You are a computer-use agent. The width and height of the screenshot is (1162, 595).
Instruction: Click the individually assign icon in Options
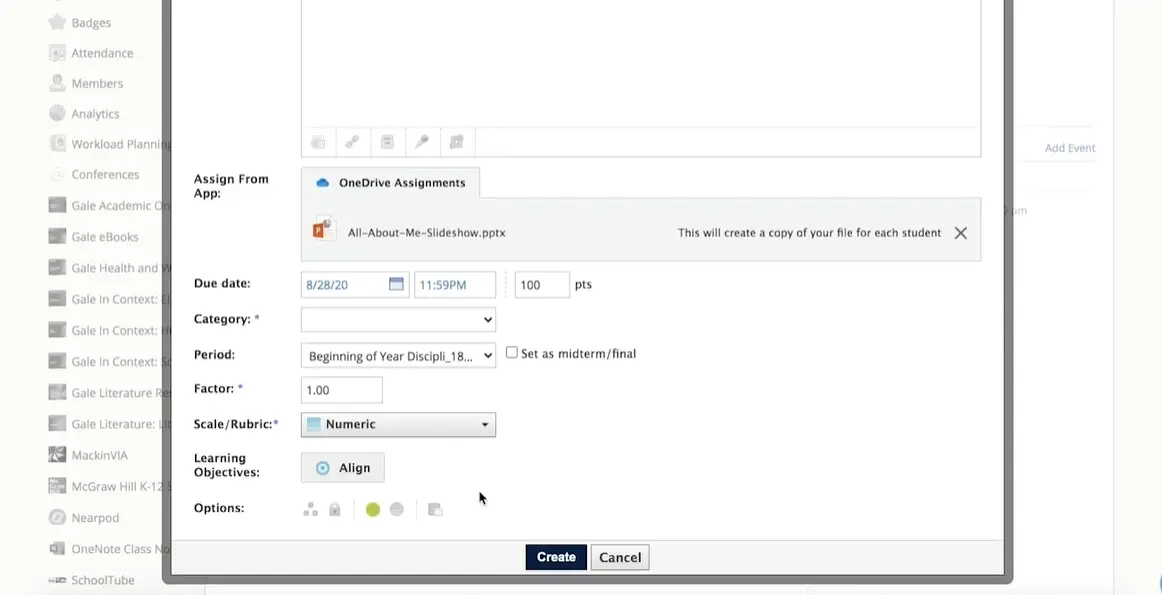coord(311,510)
